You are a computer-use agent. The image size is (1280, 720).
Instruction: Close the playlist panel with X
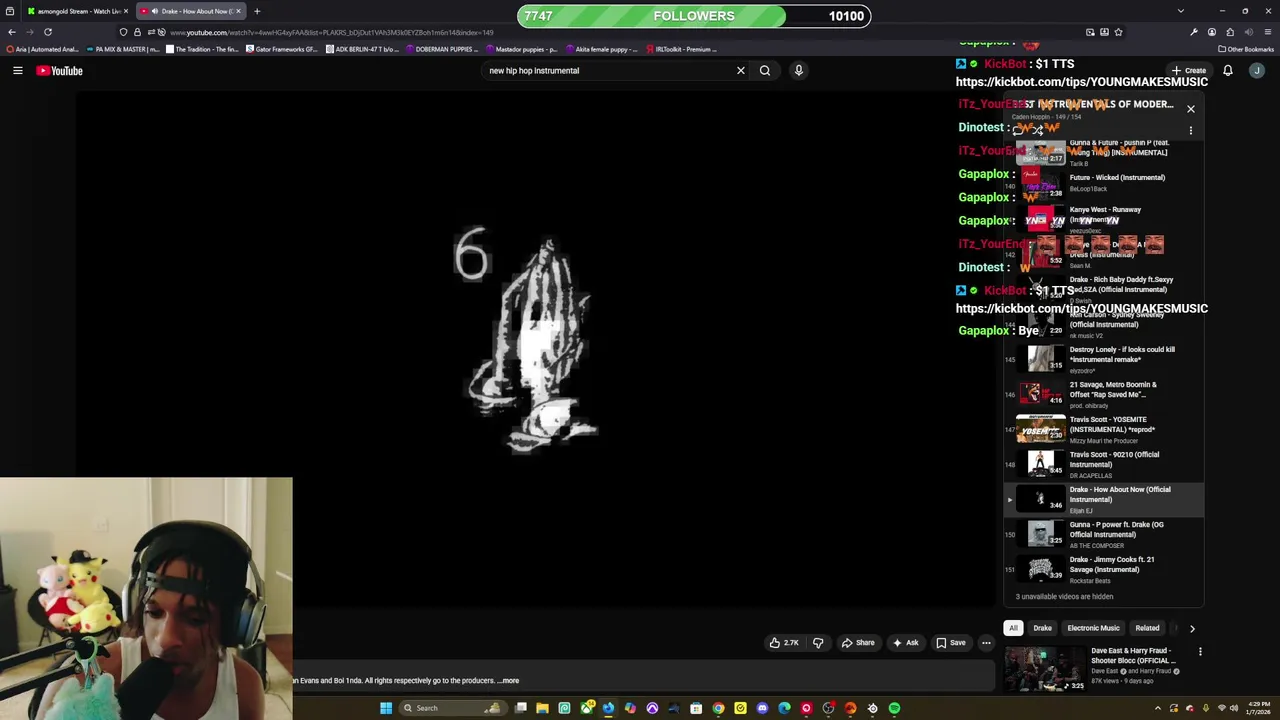point(1191,109)
